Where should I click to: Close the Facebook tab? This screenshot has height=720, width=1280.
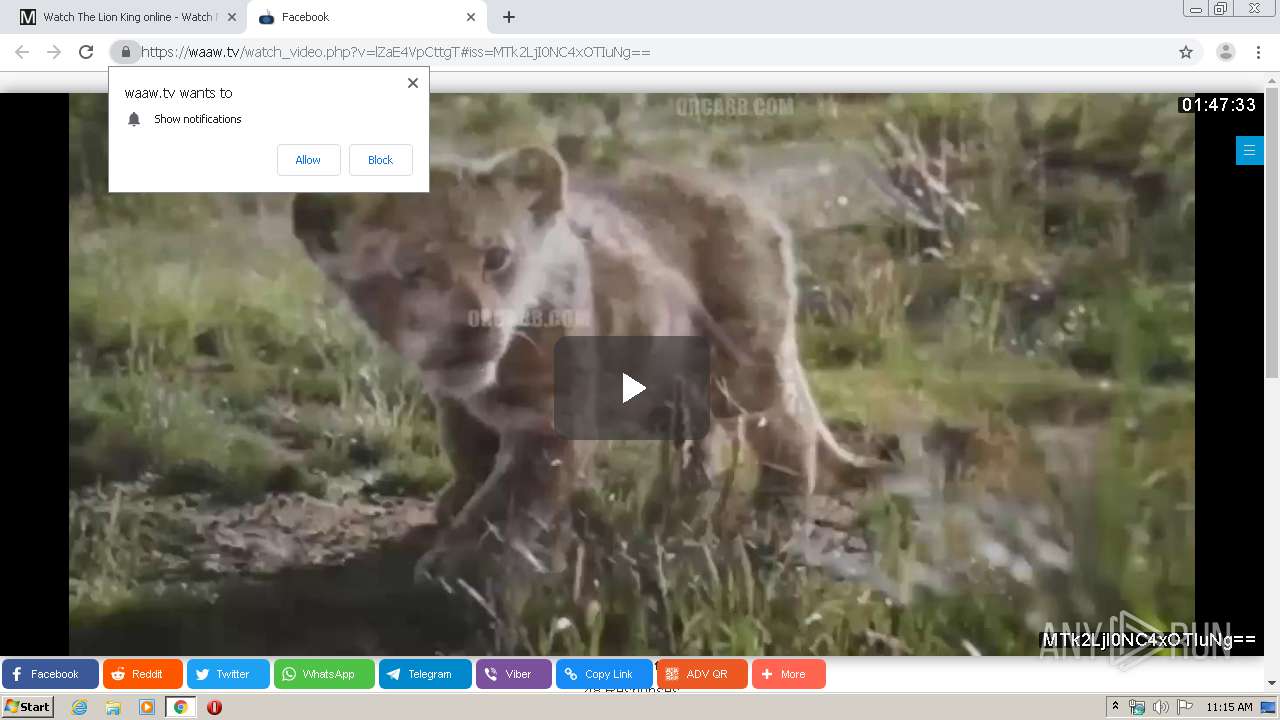[471, 17]
